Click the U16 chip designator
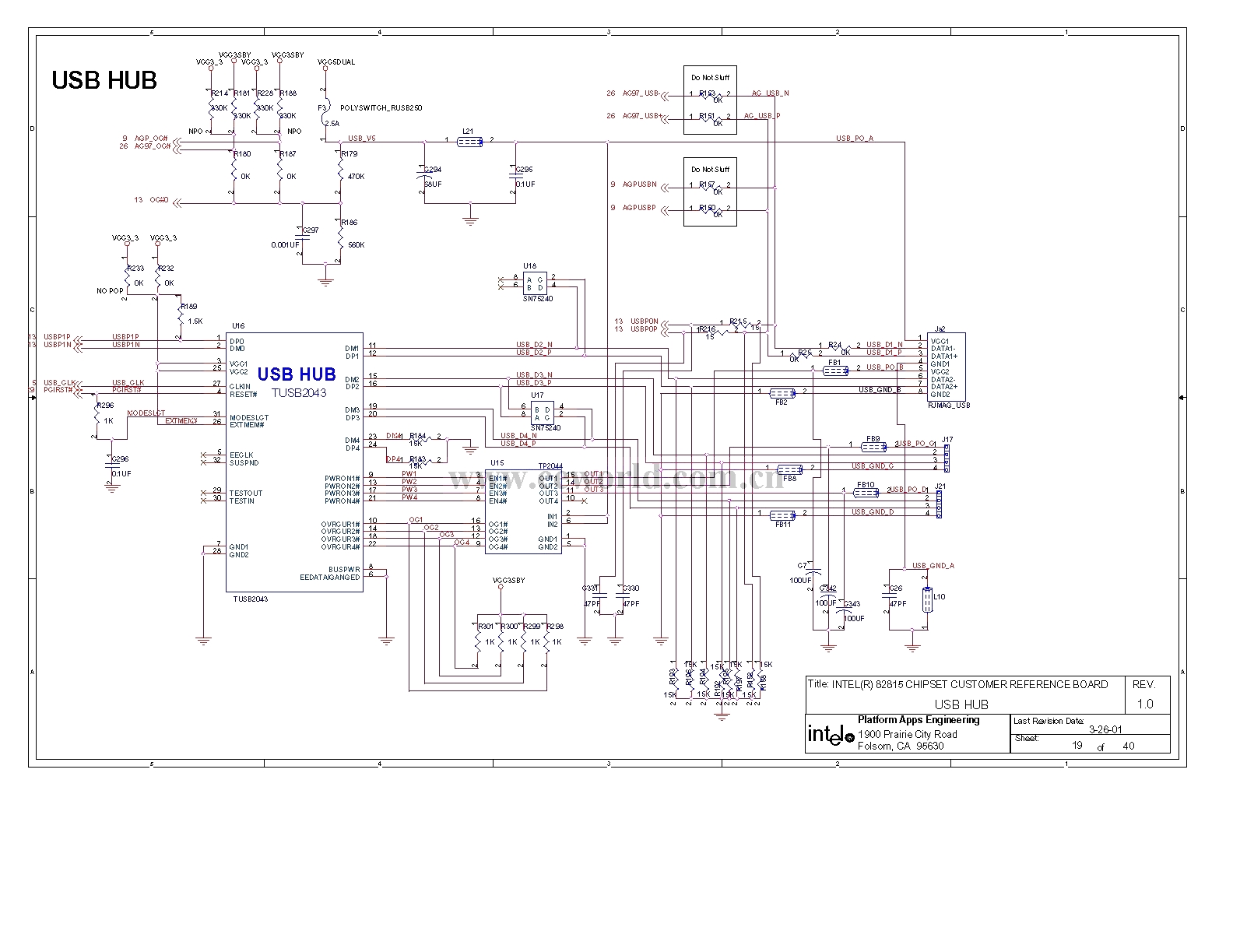 point(238,326)
